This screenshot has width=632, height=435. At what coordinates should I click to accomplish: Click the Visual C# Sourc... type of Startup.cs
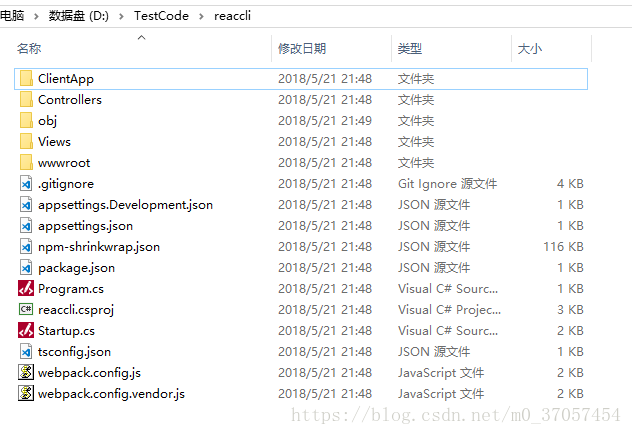click(x=448, y=330)
